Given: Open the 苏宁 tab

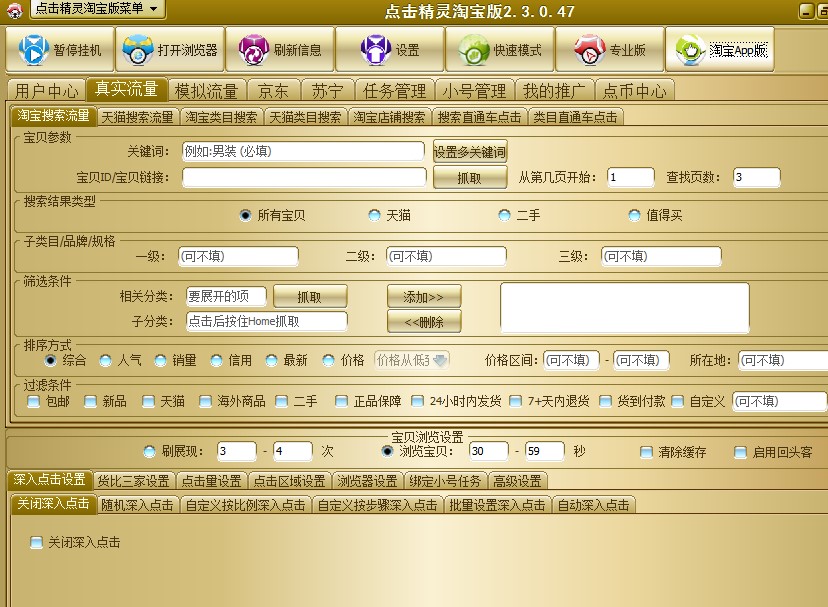Looking at the screenshot, I should click(327, 91).
